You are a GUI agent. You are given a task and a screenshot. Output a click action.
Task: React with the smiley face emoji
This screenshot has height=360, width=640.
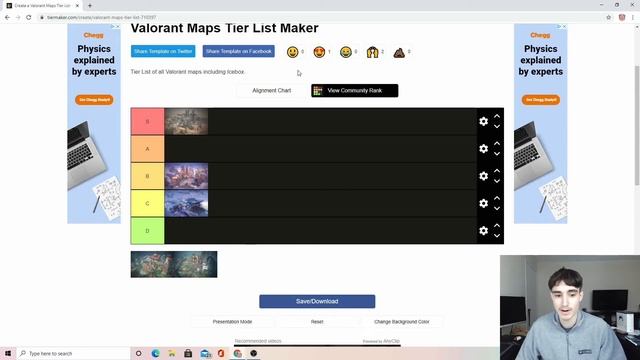292,52
